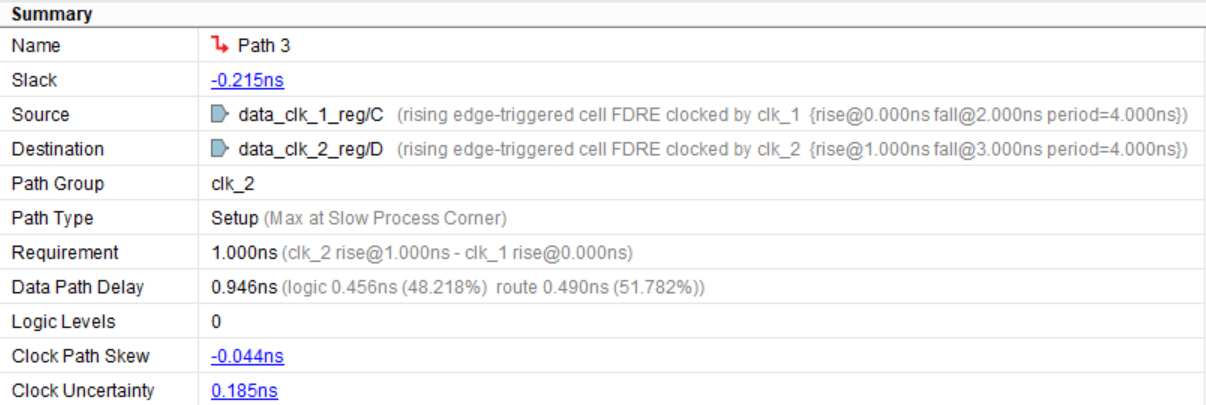This screenshot has height=405, width=1206.
Task: Select the Data Path Delay row label
Action: point(77,287)
